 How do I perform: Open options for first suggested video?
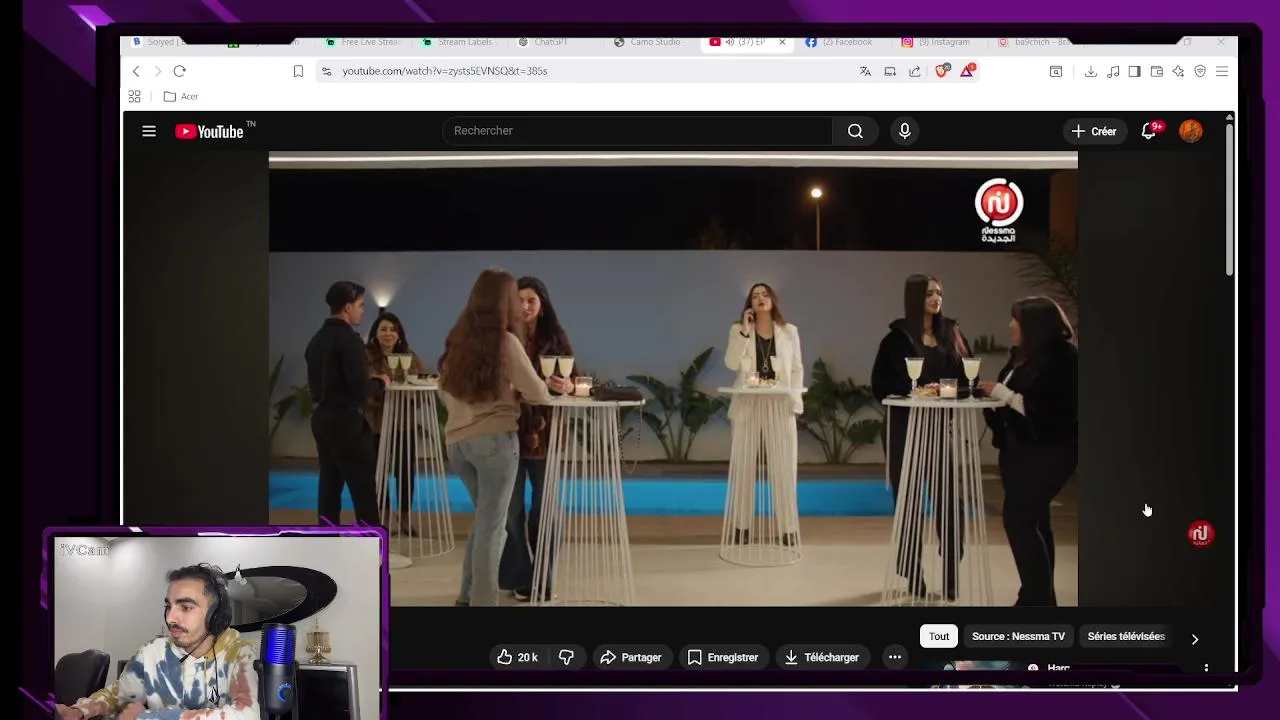[1206, 668]
